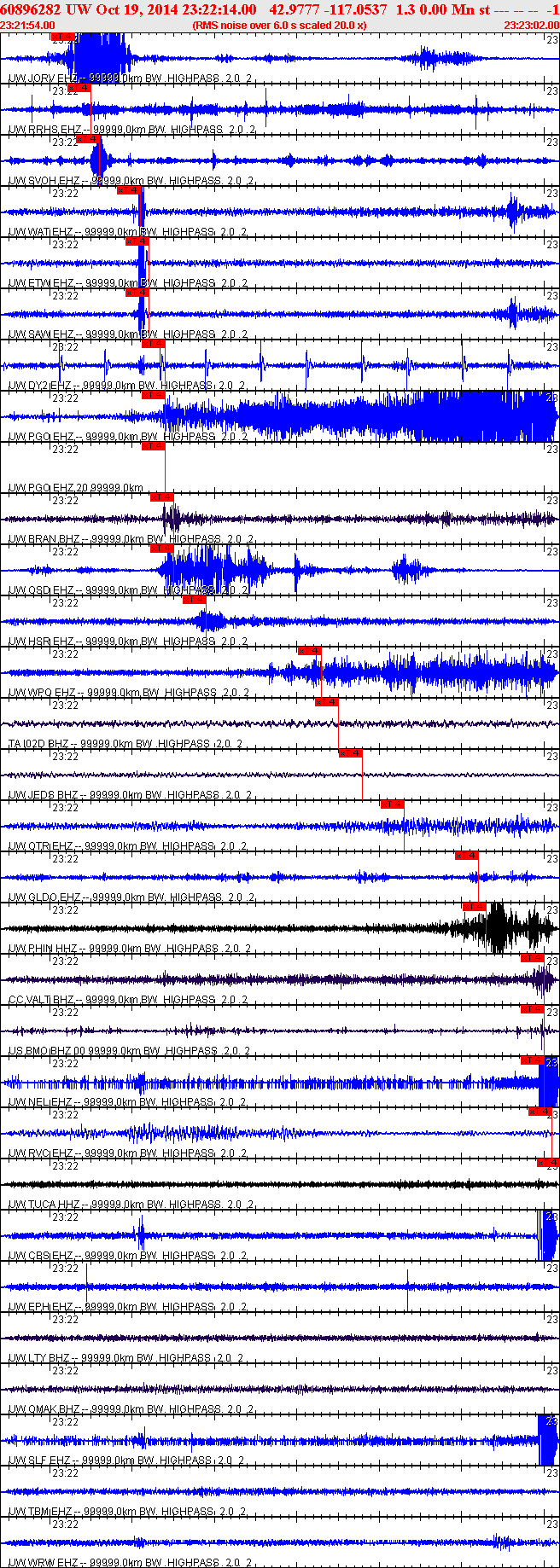Click the red pick flag on BMO trace
This screenshot has height=1568, width=560.
pos(533,1009)
